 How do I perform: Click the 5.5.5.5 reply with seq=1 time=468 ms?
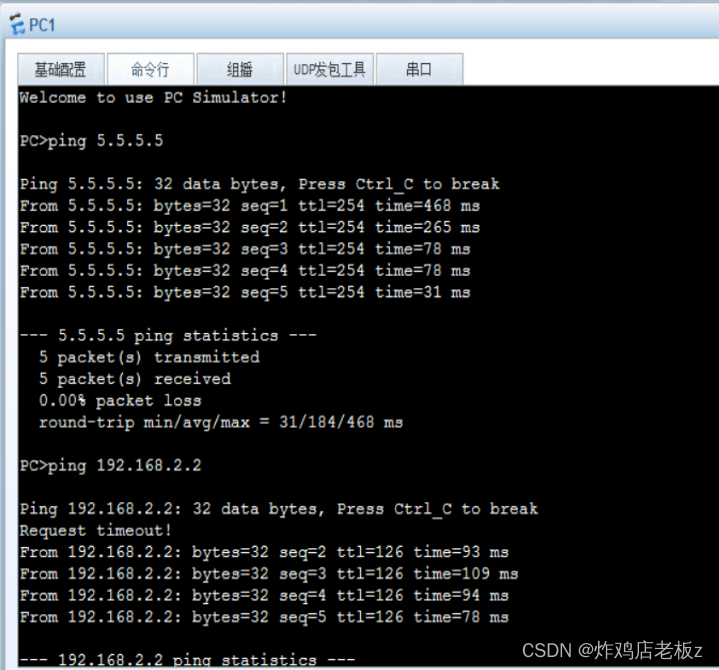click(250, 206)
